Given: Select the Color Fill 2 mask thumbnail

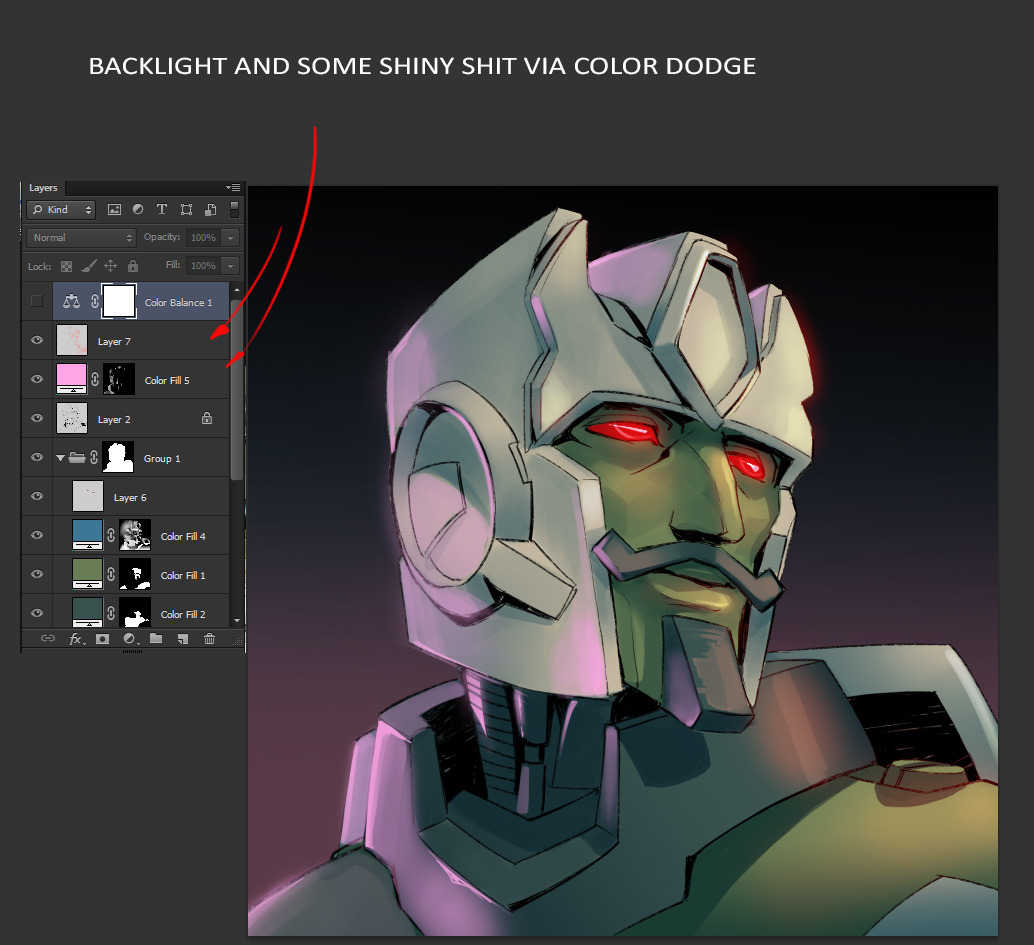Looking at the screenshot, I should (135, 612).
